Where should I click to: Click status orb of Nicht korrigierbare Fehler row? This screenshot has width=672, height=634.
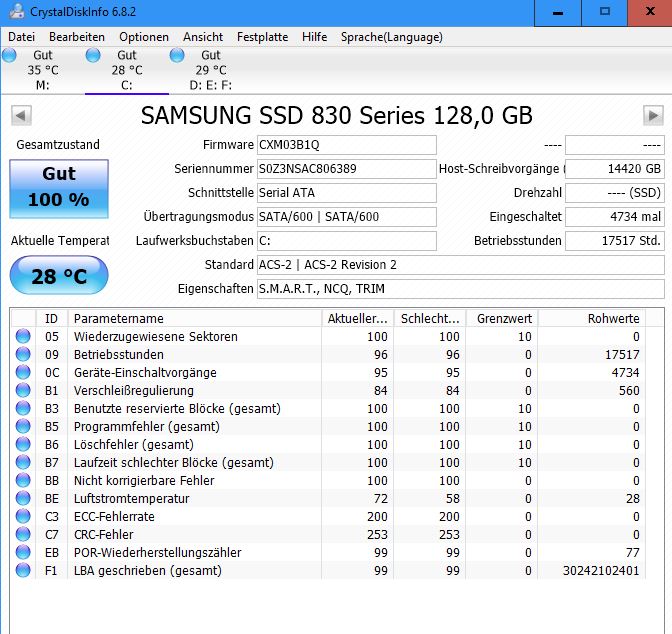coord(23,480)
